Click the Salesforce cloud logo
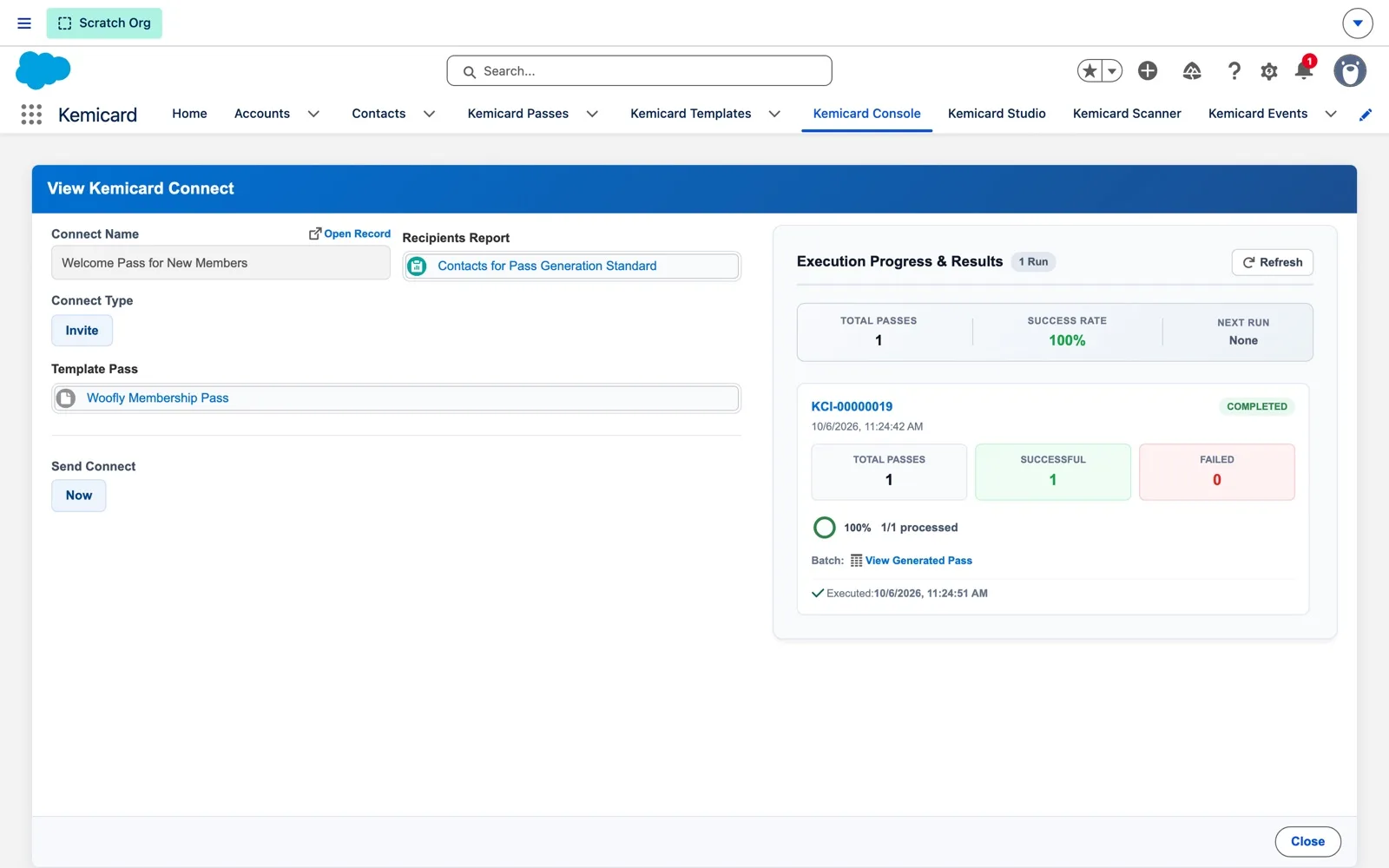The image size is (1389, 868). coord(43,70)
